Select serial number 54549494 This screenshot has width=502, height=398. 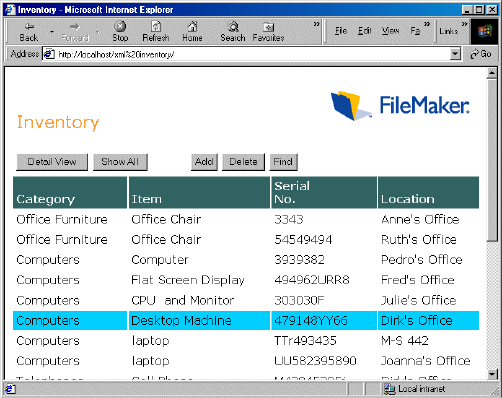(303, 240)
